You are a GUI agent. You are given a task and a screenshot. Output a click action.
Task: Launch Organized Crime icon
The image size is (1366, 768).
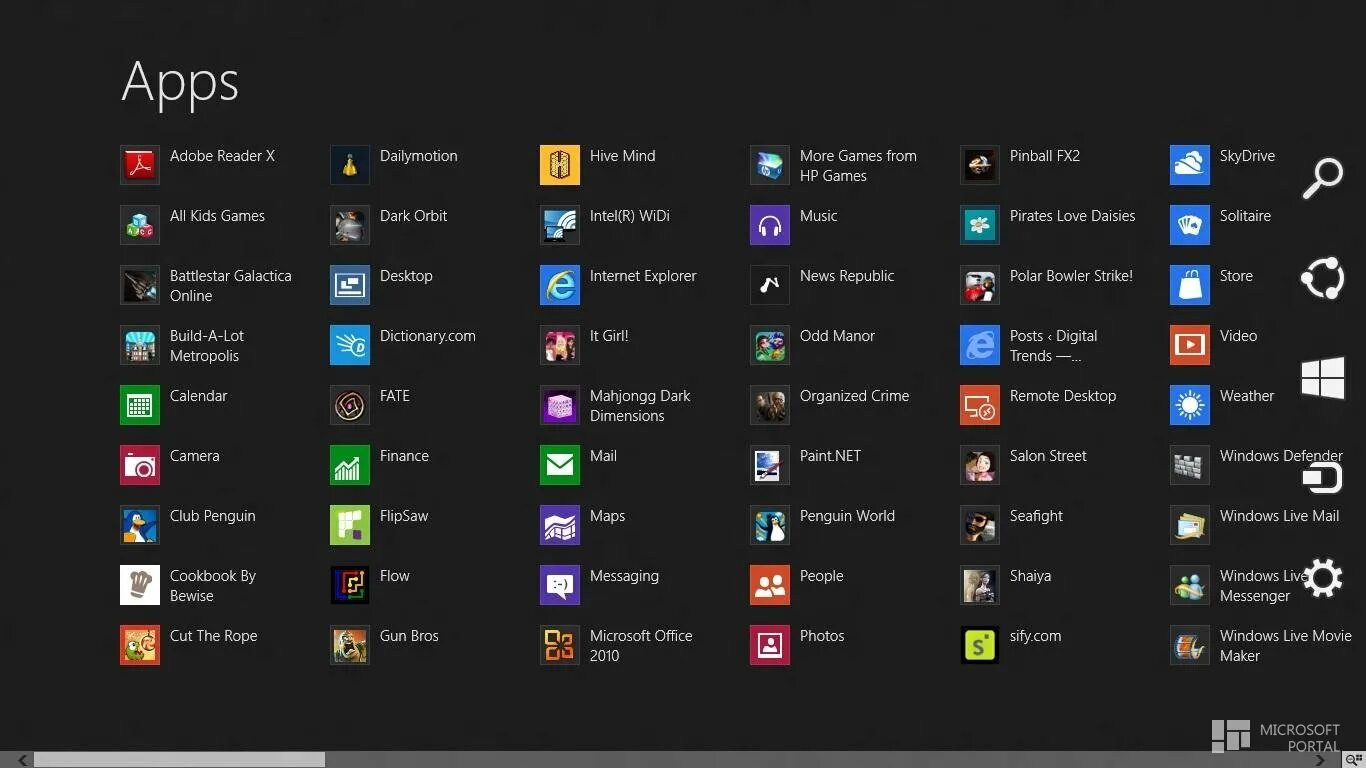[770, 405]
